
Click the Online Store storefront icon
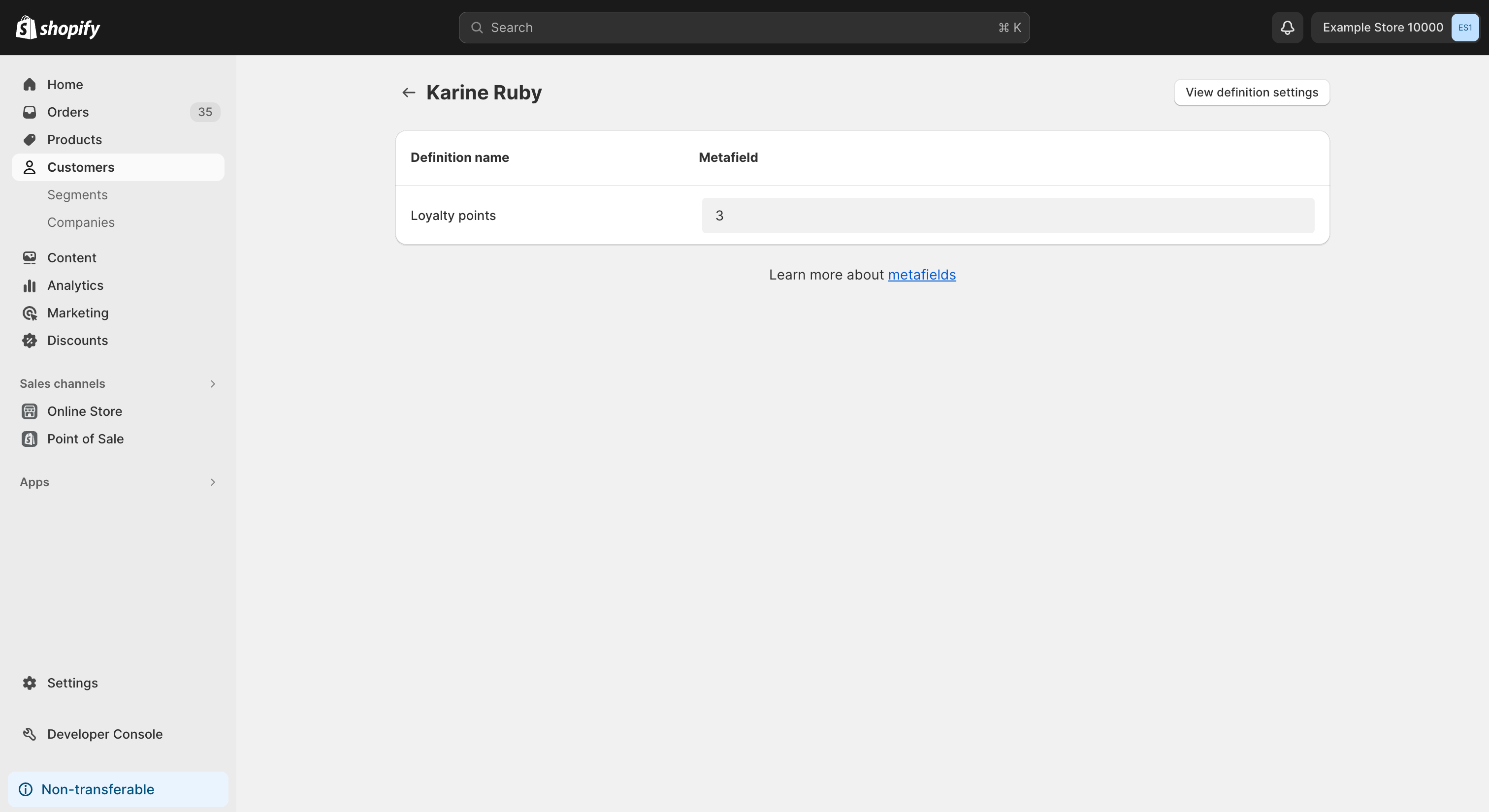tap(30, 411)
